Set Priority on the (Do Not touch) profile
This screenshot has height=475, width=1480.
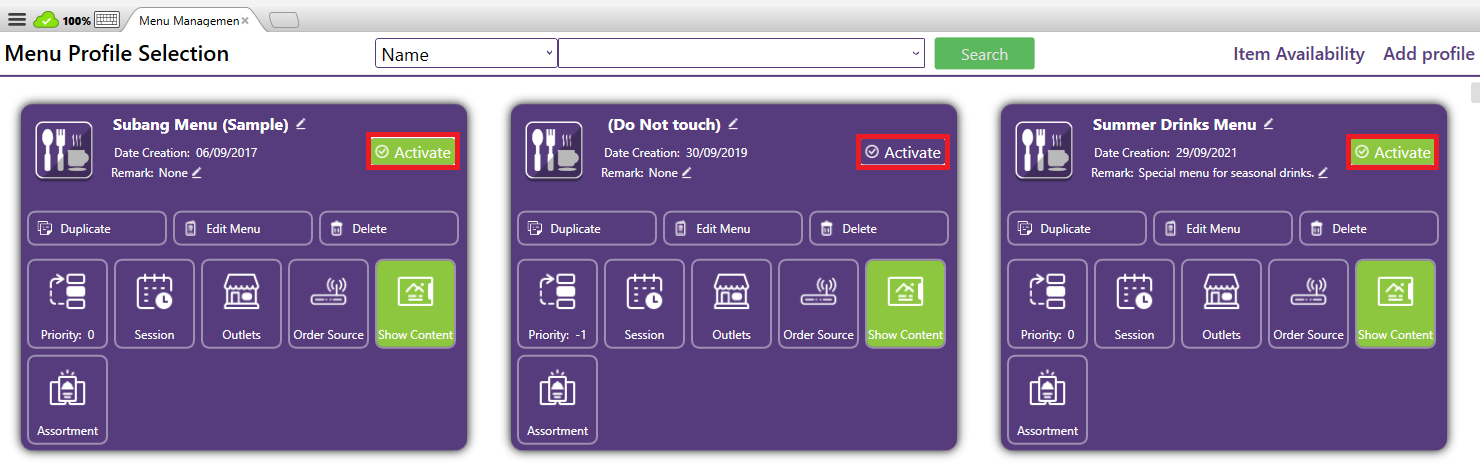click(x=557, y=304)
